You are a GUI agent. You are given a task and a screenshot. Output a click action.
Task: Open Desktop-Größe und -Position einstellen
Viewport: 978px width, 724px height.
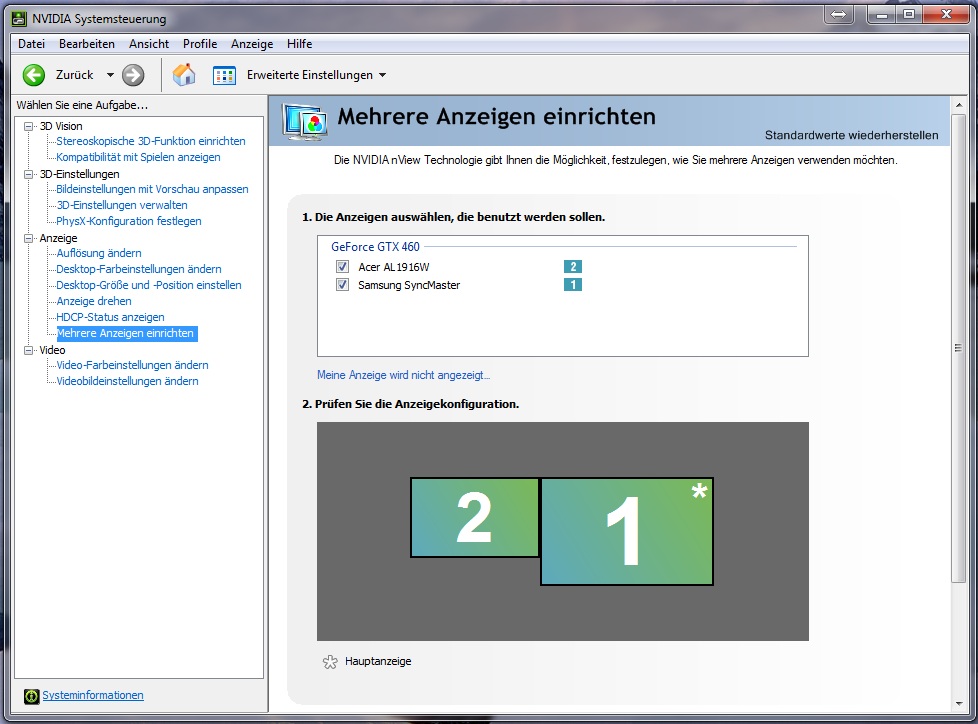coord(148,285)
